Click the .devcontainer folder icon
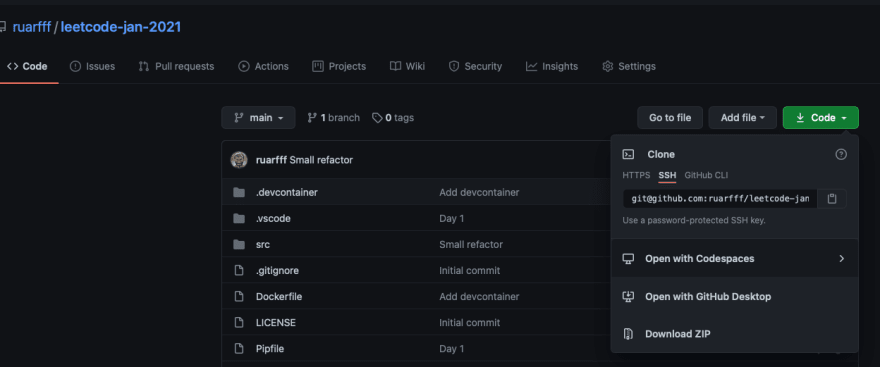Image resolution: width=880 pixels, height=367 pixels. coord(239,192)
